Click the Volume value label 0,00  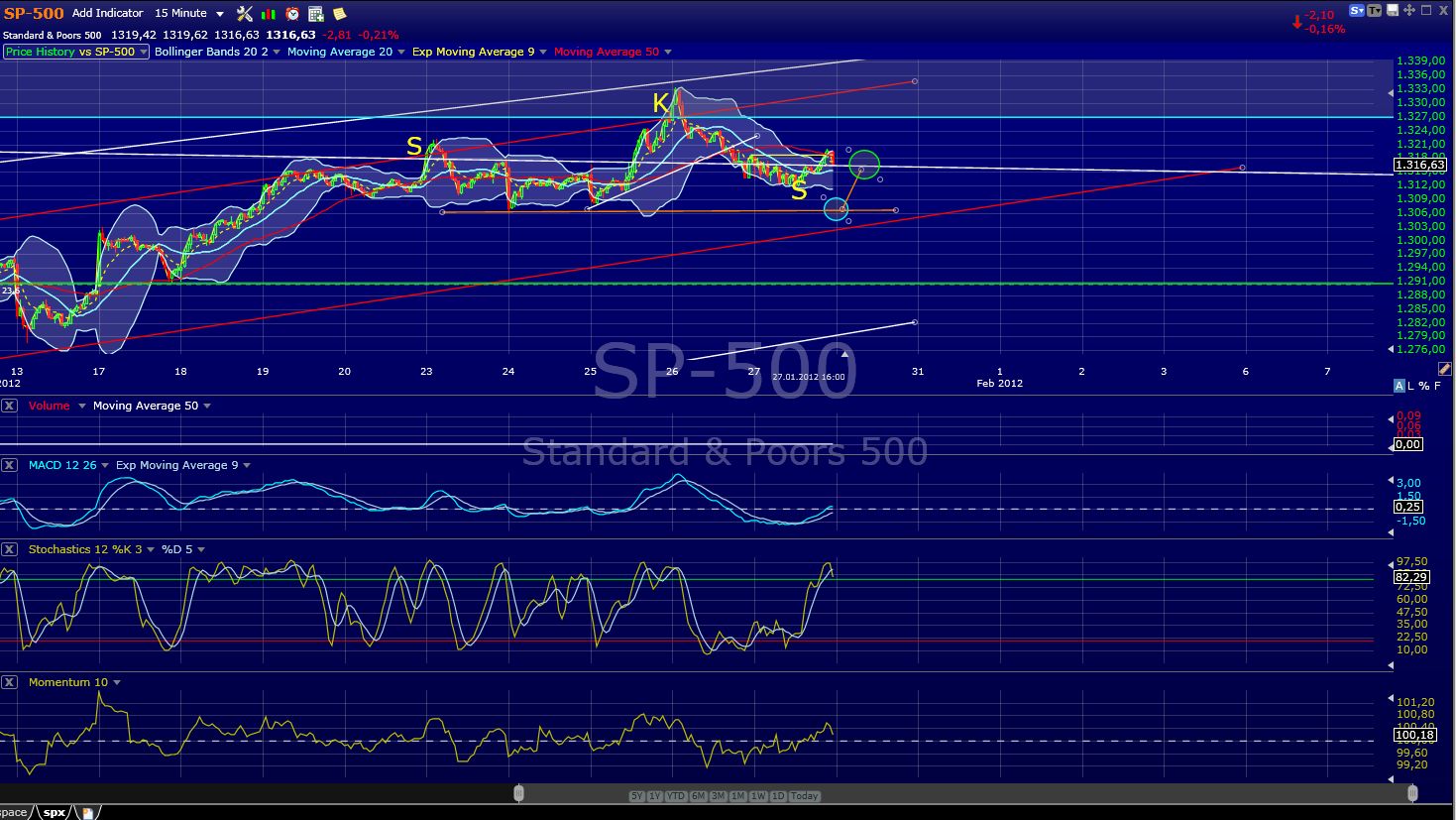[1408, 444]
